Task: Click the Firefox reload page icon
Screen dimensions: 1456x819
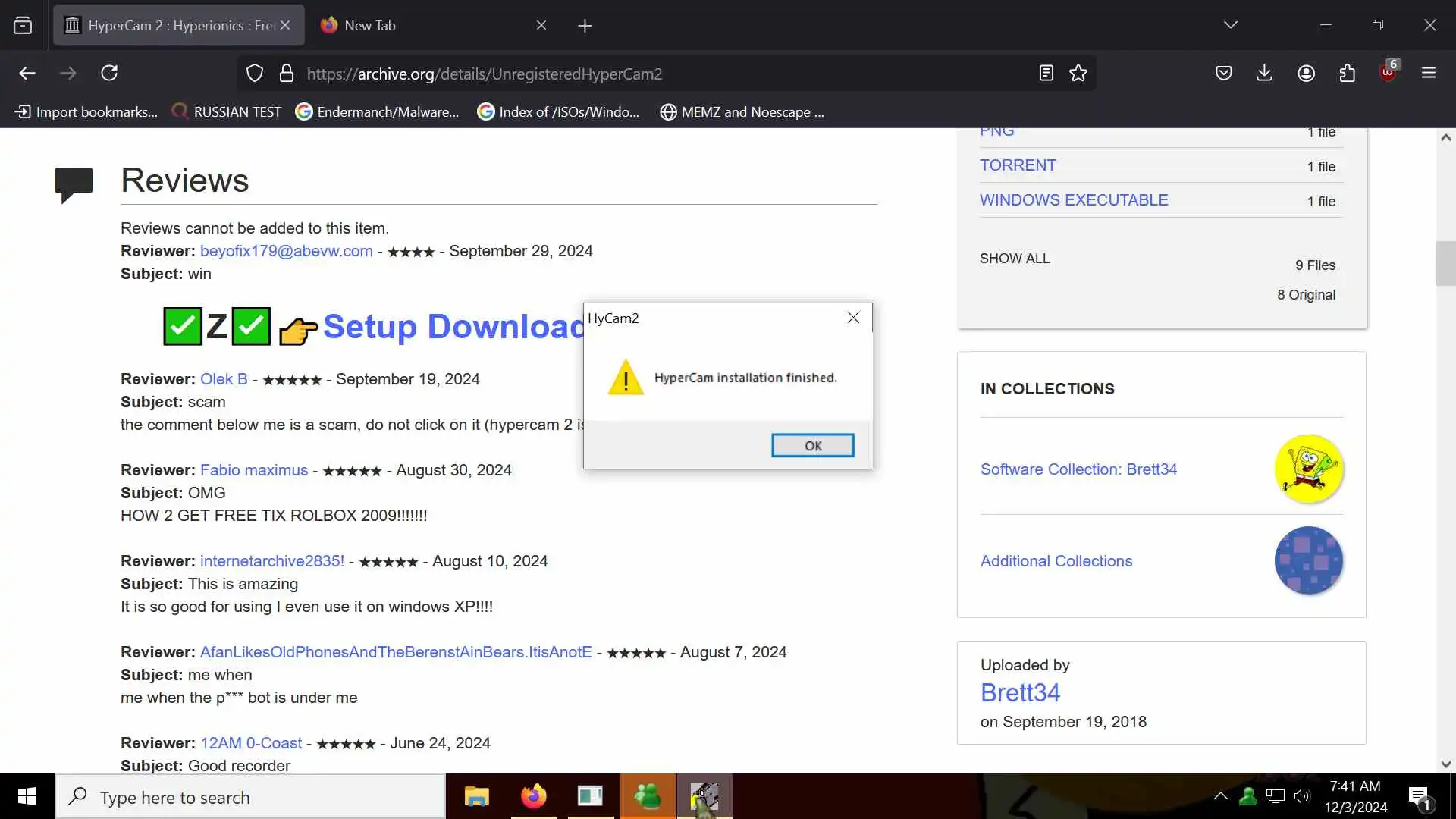Action: (x=109, y=73)
